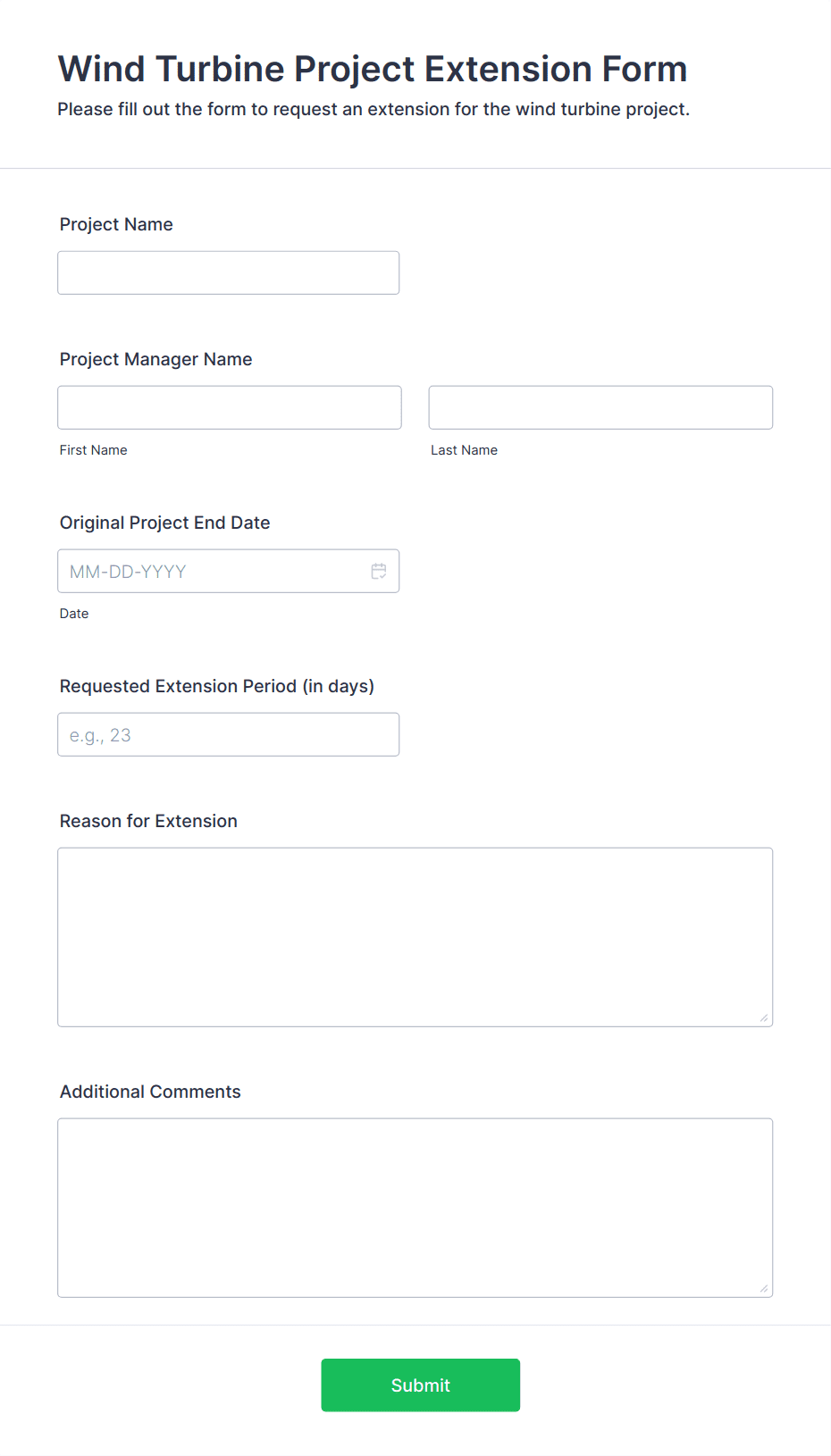Click the First Name input box
The width and height of the screenshot is (831, 1456).
230,407
